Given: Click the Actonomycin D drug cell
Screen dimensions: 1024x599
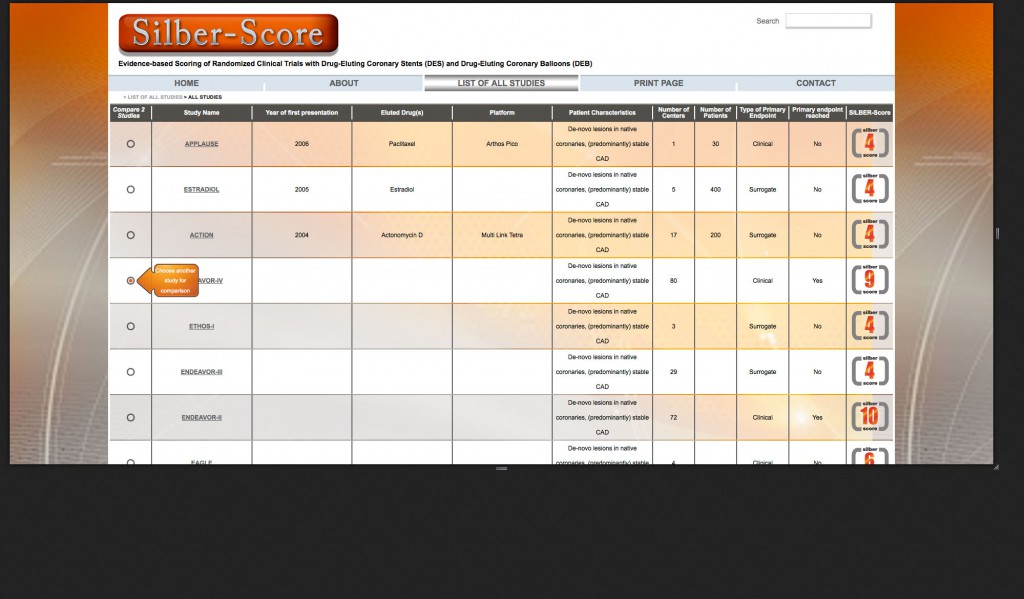Looking at the screenshot, I should tap(402, 235).
